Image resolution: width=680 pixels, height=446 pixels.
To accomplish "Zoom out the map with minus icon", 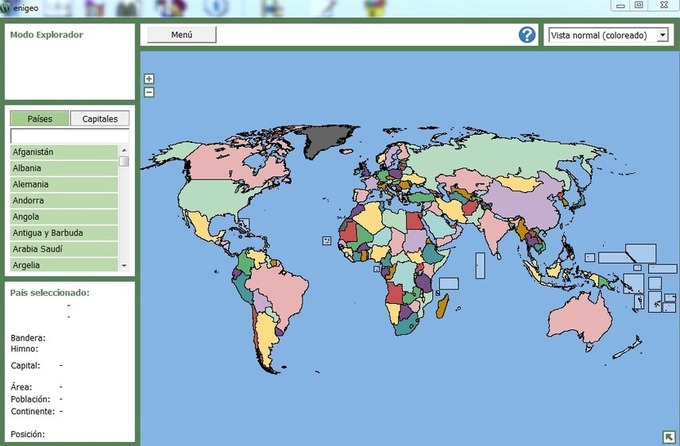I will point(149,92).
